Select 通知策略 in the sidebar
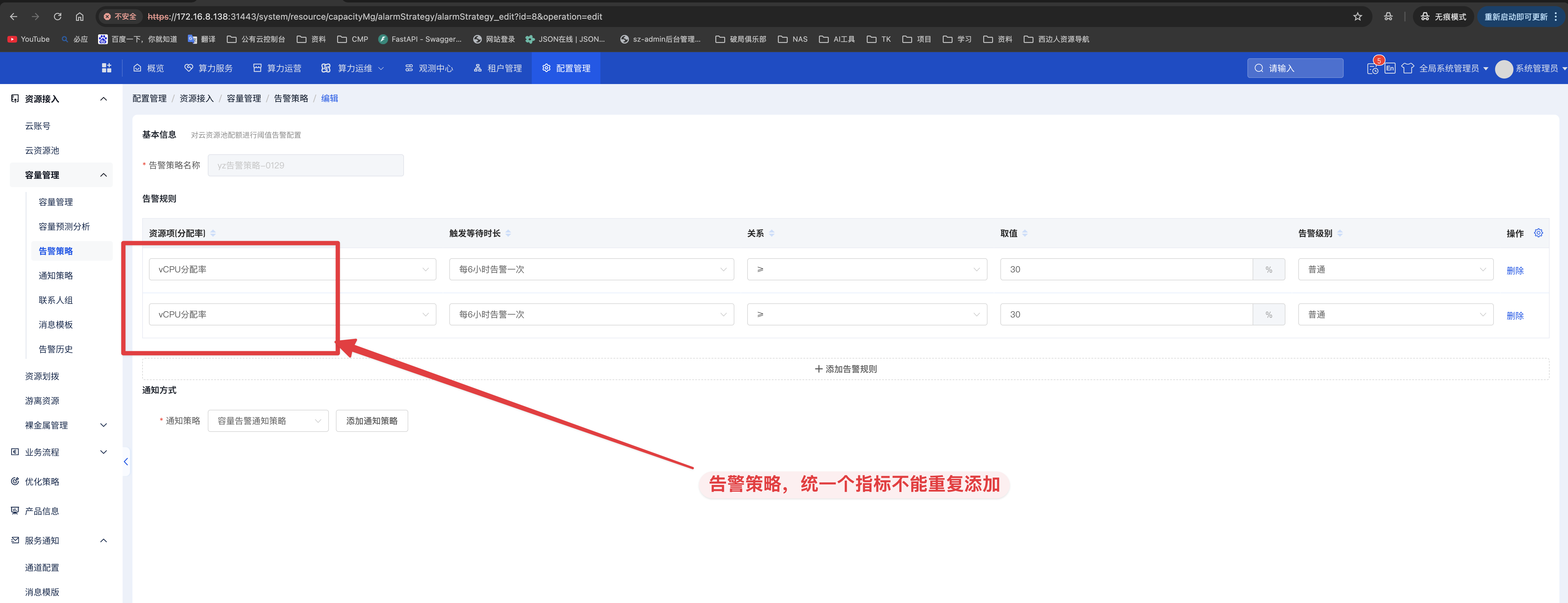1568x603 pixels. tap(55, 275)
